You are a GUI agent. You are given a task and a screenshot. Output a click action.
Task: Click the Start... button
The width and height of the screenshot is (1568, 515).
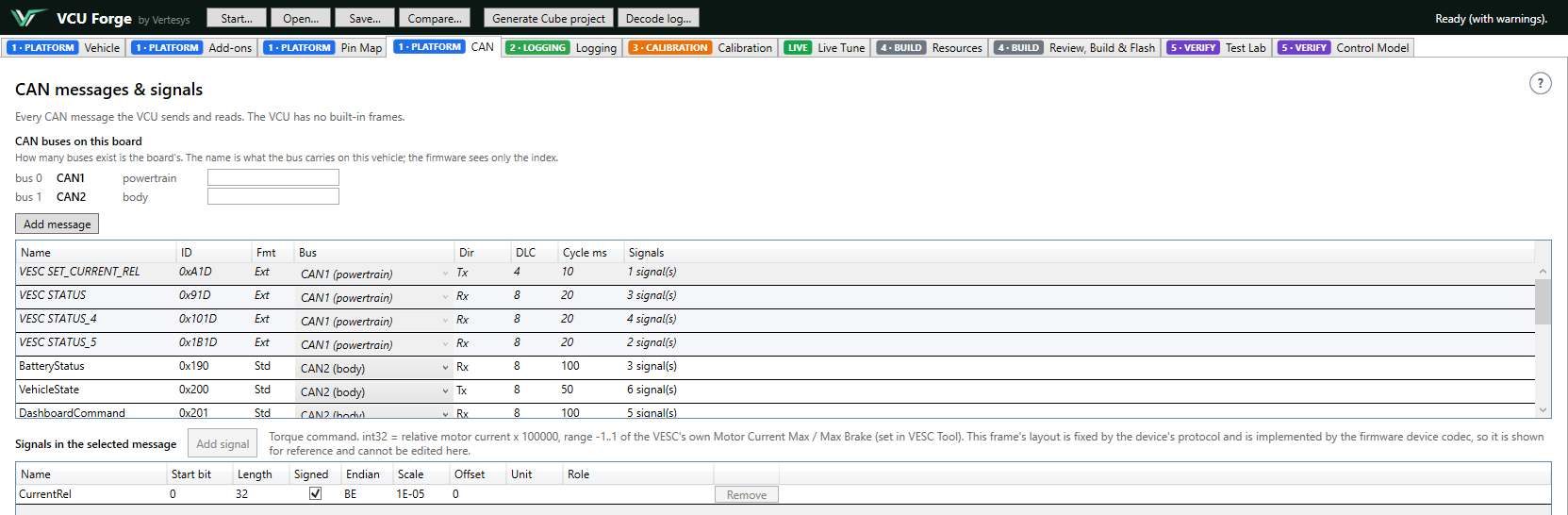point(237,18)
